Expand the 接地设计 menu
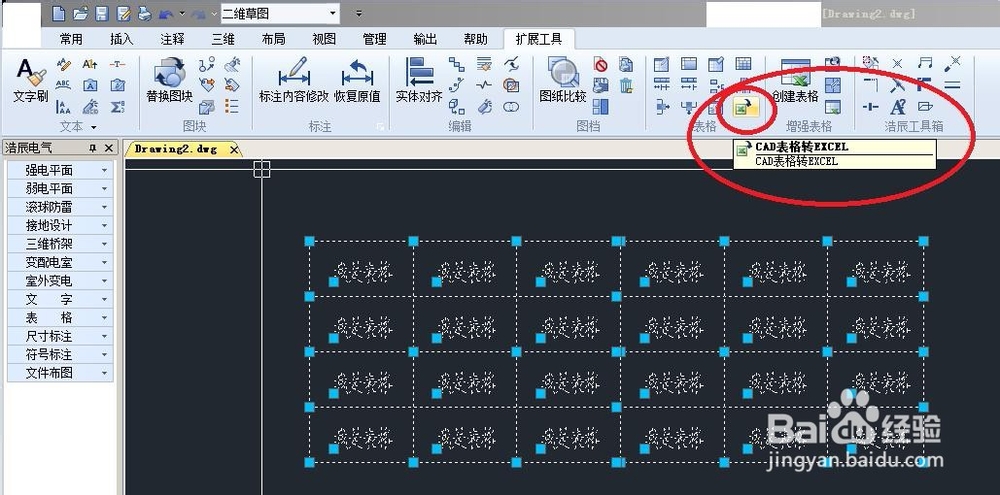The image size is (1000, 495). point(60,226)
